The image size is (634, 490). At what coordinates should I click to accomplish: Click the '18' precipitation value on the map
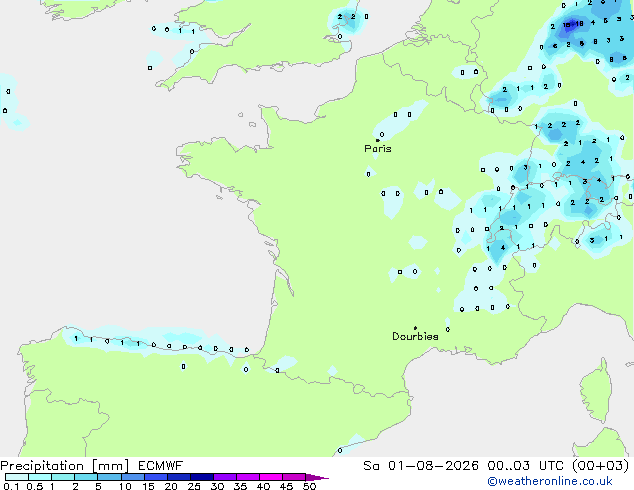tap(579, 24)
